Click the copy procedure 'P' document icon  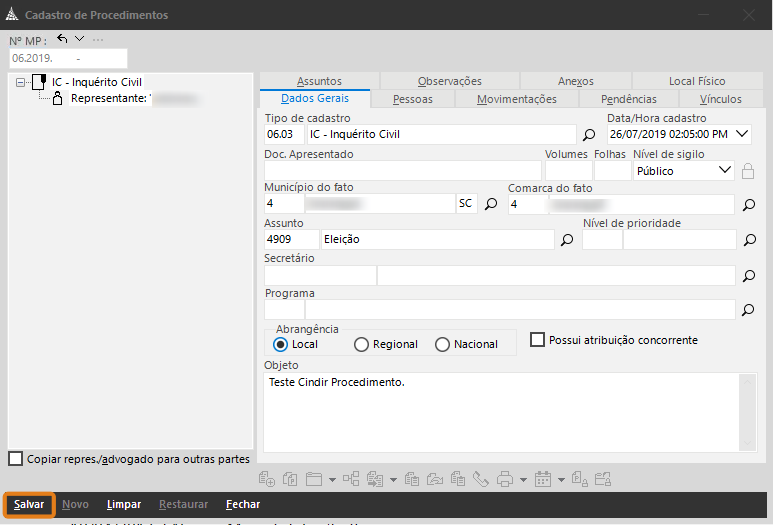290,479
